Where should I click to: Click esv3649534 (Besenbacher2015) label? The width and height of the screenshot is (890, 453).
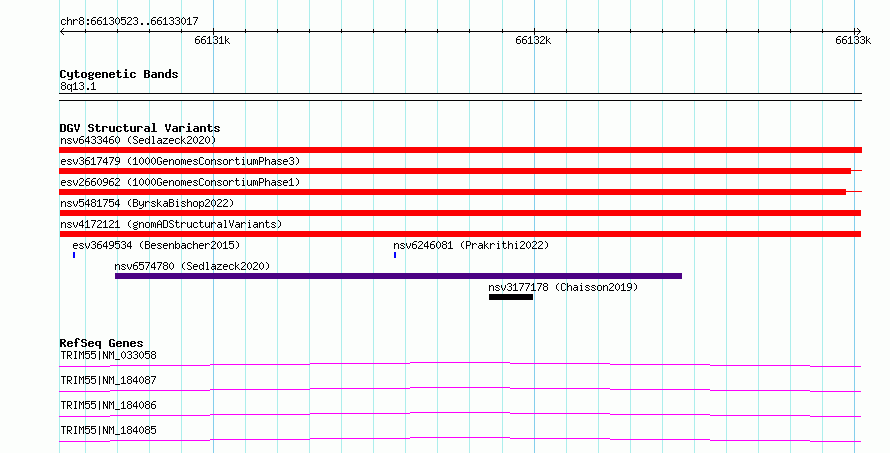point(156,245)
